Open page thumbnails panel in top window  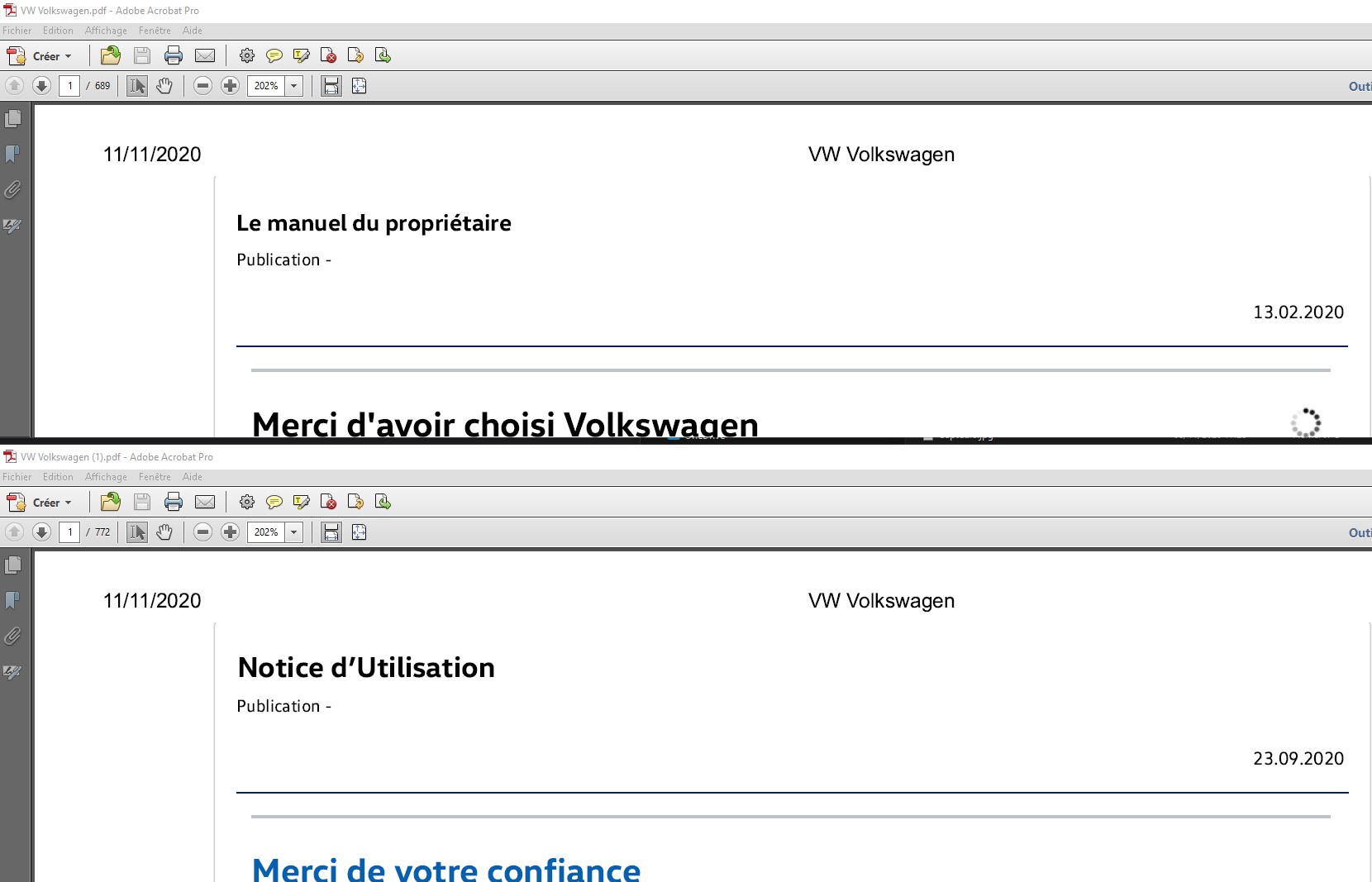(12, 119)
